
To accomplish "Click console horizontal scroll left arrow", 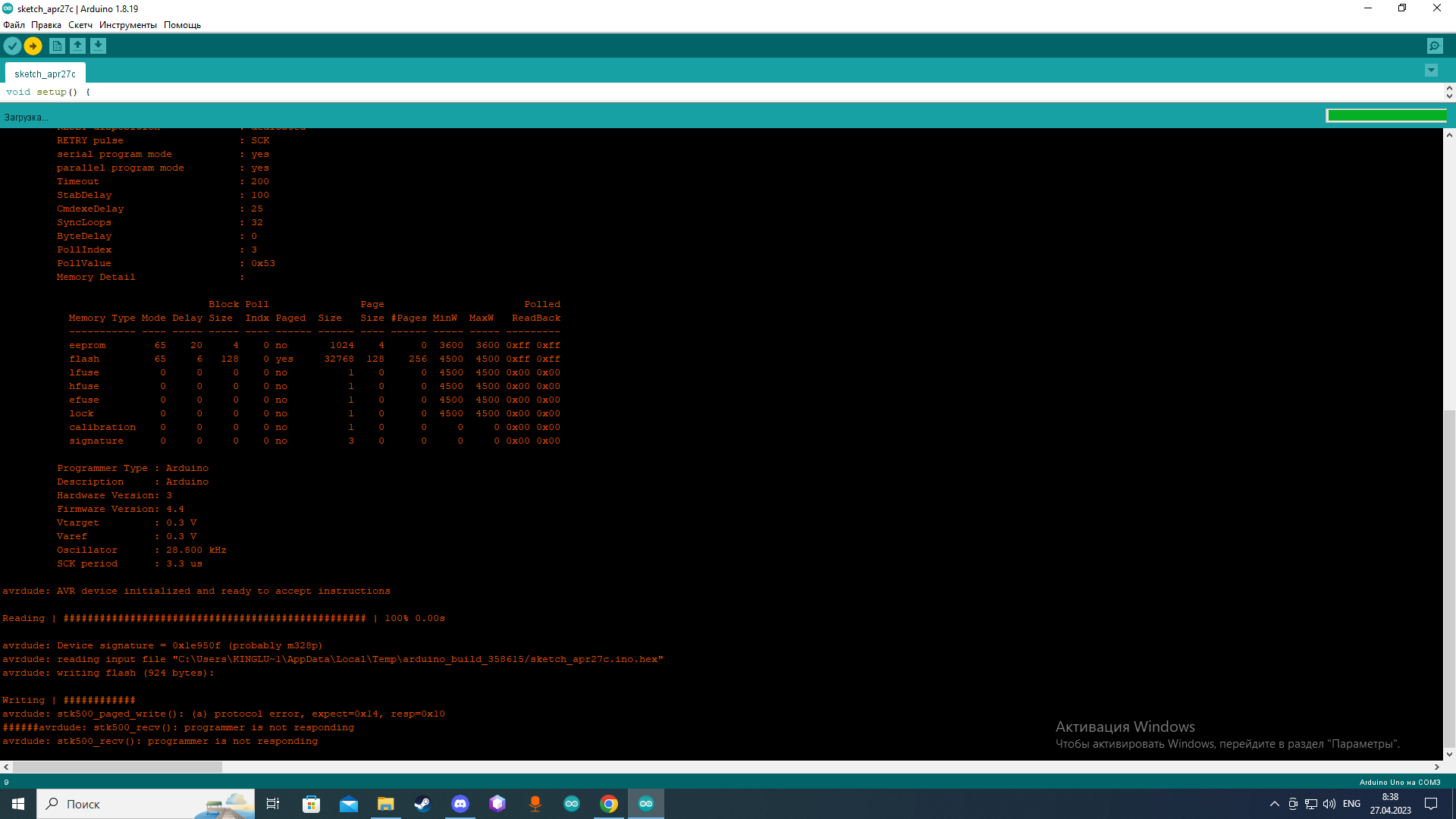I will [x=6, y=767].
